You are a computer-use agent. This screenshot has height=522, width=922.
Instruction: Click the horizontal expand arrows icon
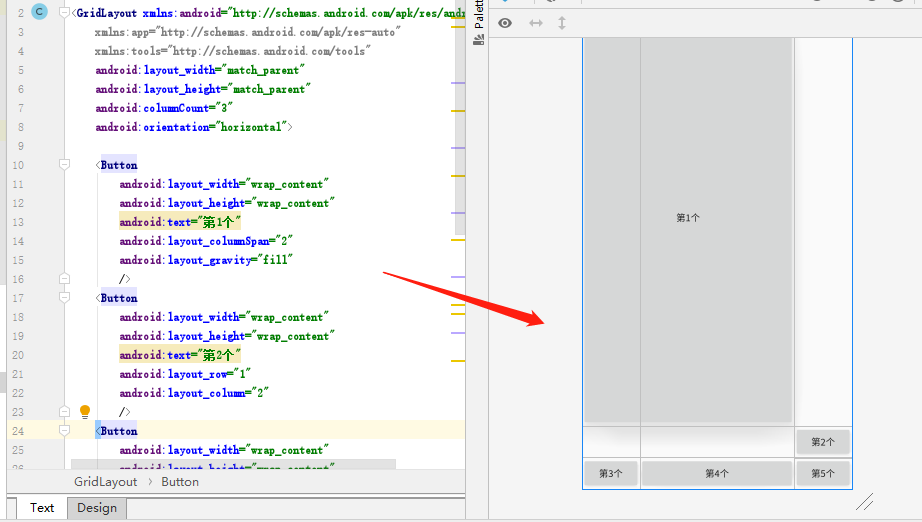tap(536, 23)
